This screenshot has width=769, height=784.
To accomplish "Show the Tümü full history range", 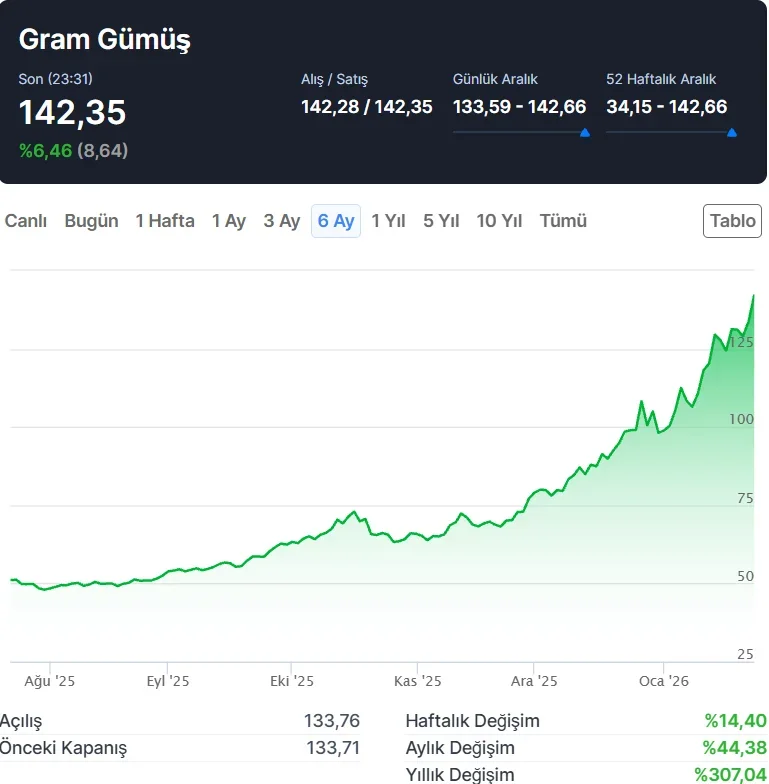I will coord(563,221).
